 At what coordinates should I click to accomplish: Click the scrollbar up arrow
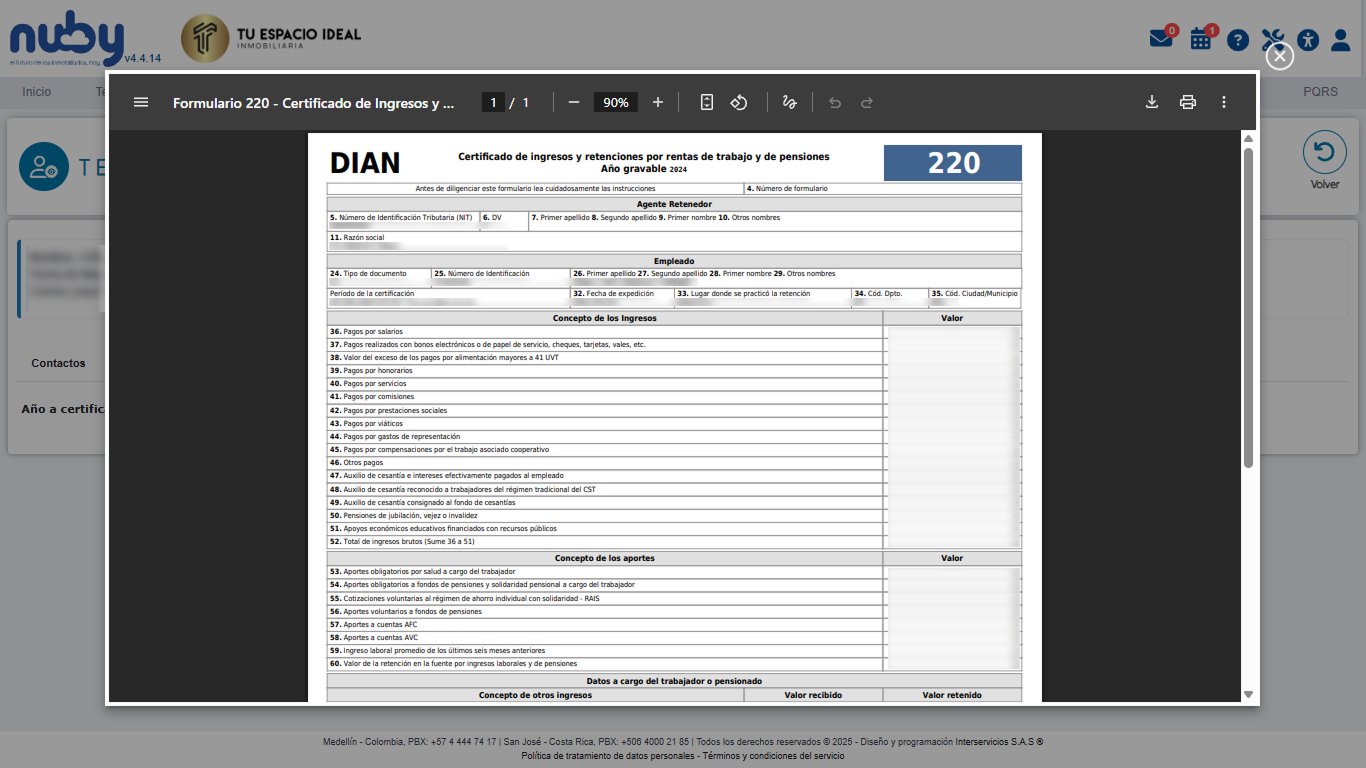1248,138
